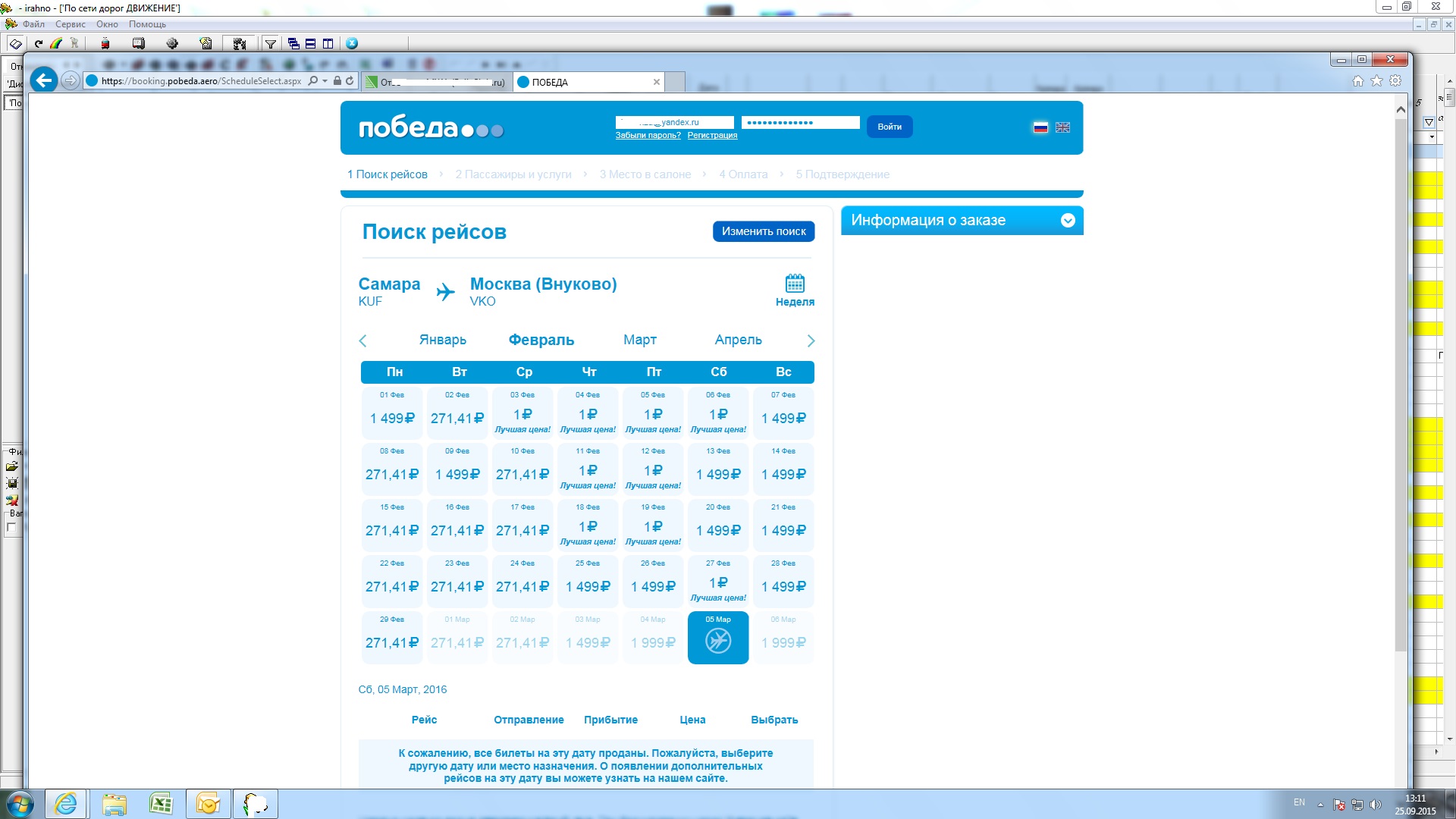Click the cascade windows toolbar icon

coord(293,44)
